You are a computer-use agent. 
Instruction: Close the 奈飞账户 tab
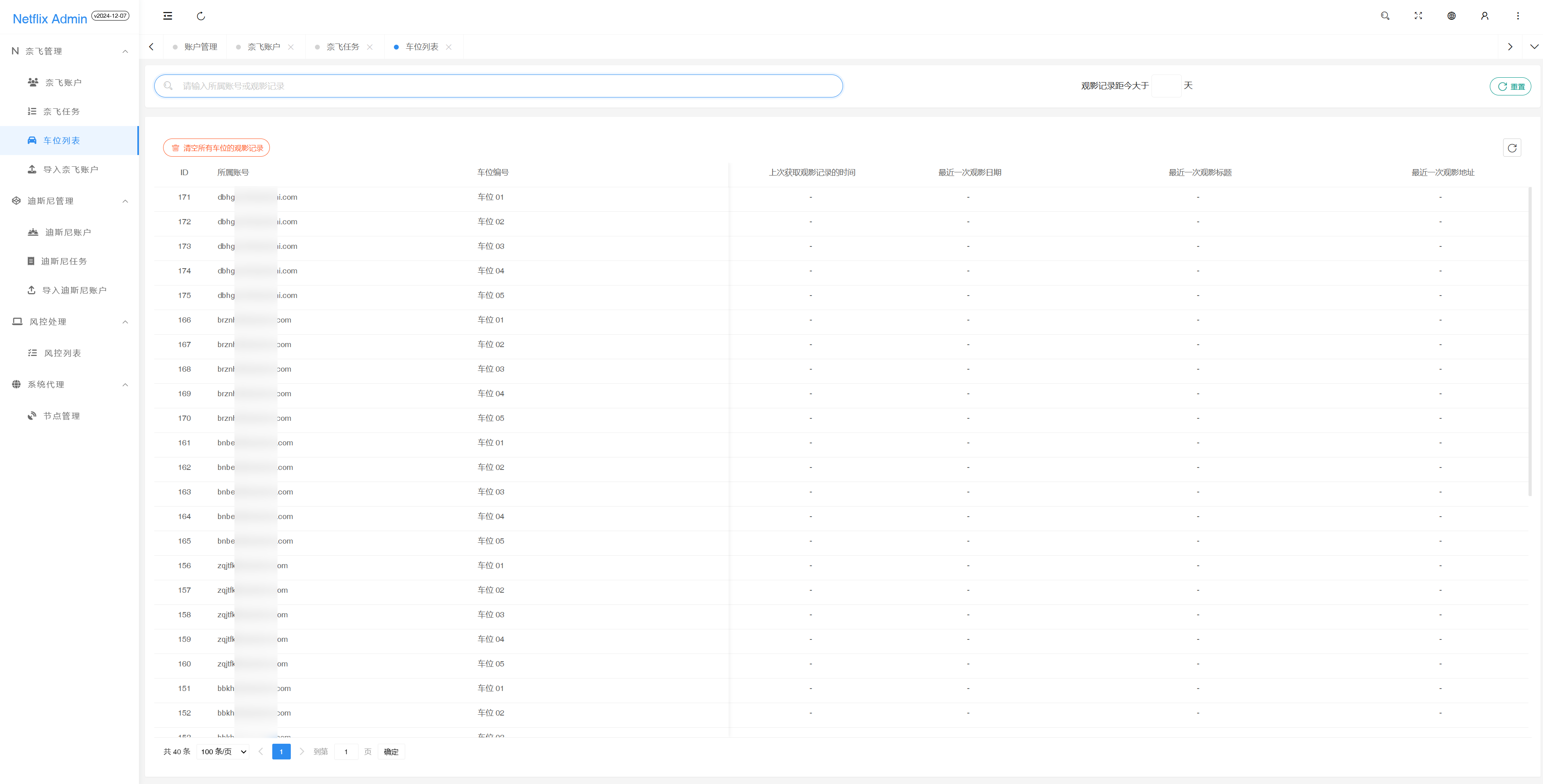[291, 47]
